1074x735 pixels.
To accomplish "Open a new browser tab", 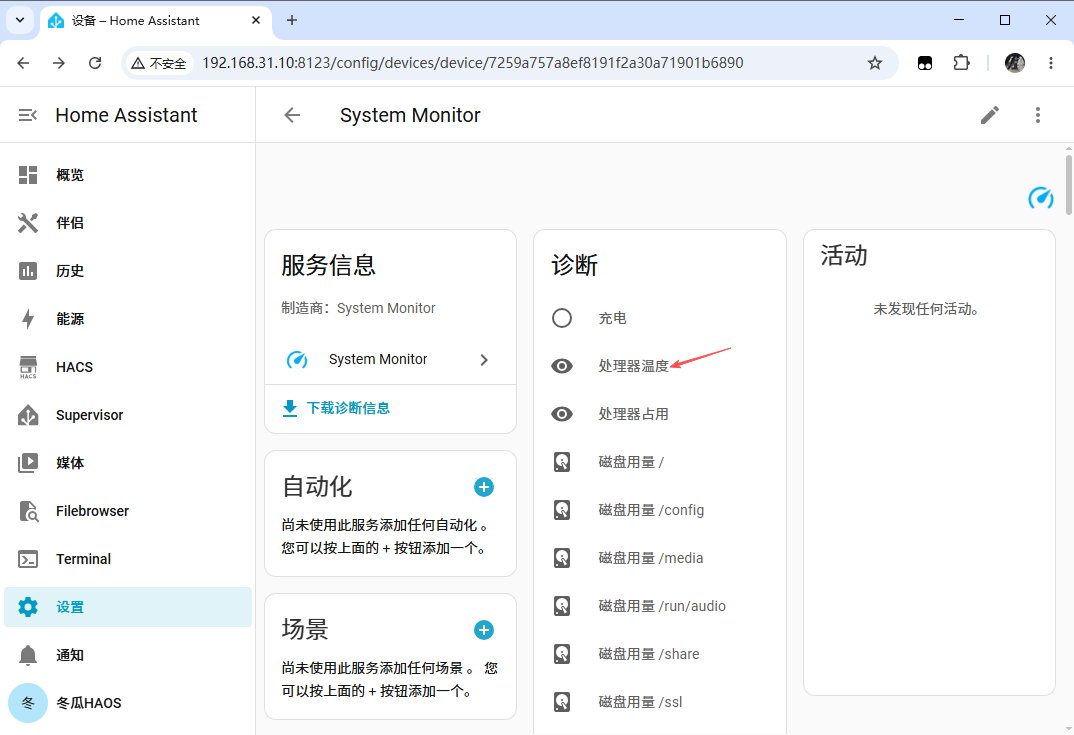I will [x=292, y=21].
